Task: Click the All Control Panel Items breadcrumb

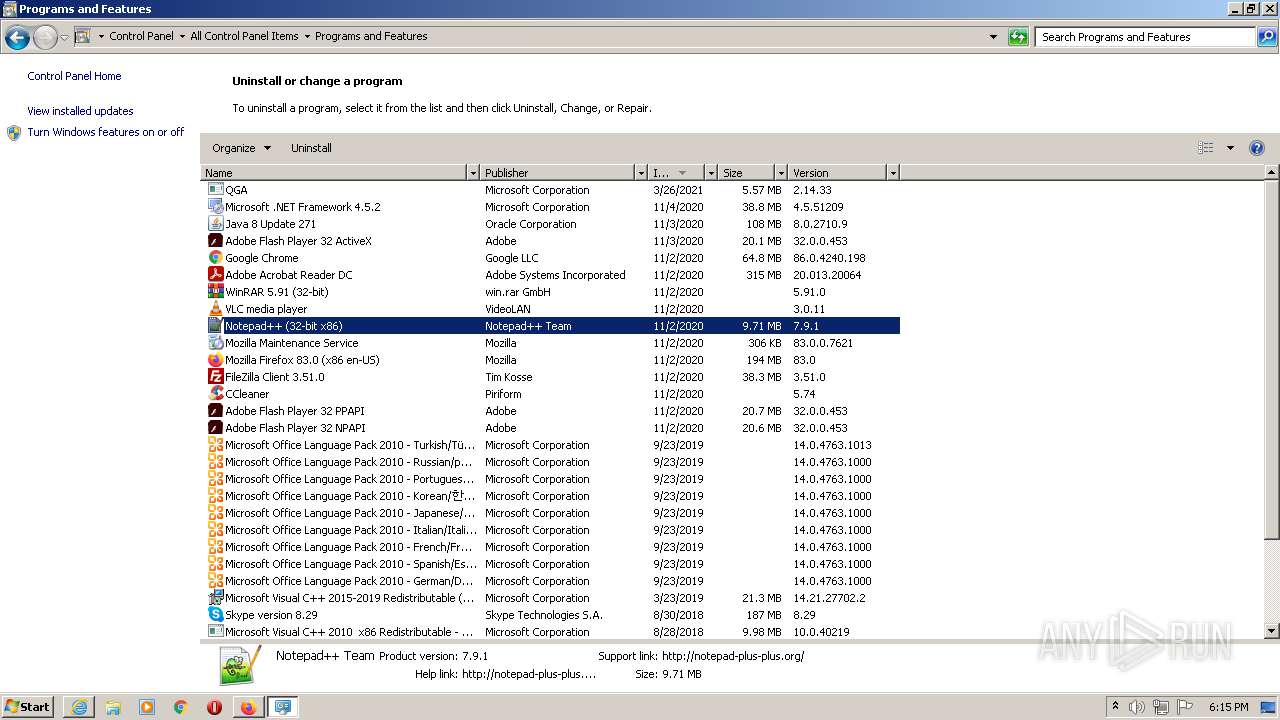Action: pyautogui.click(x=244, y=36)
